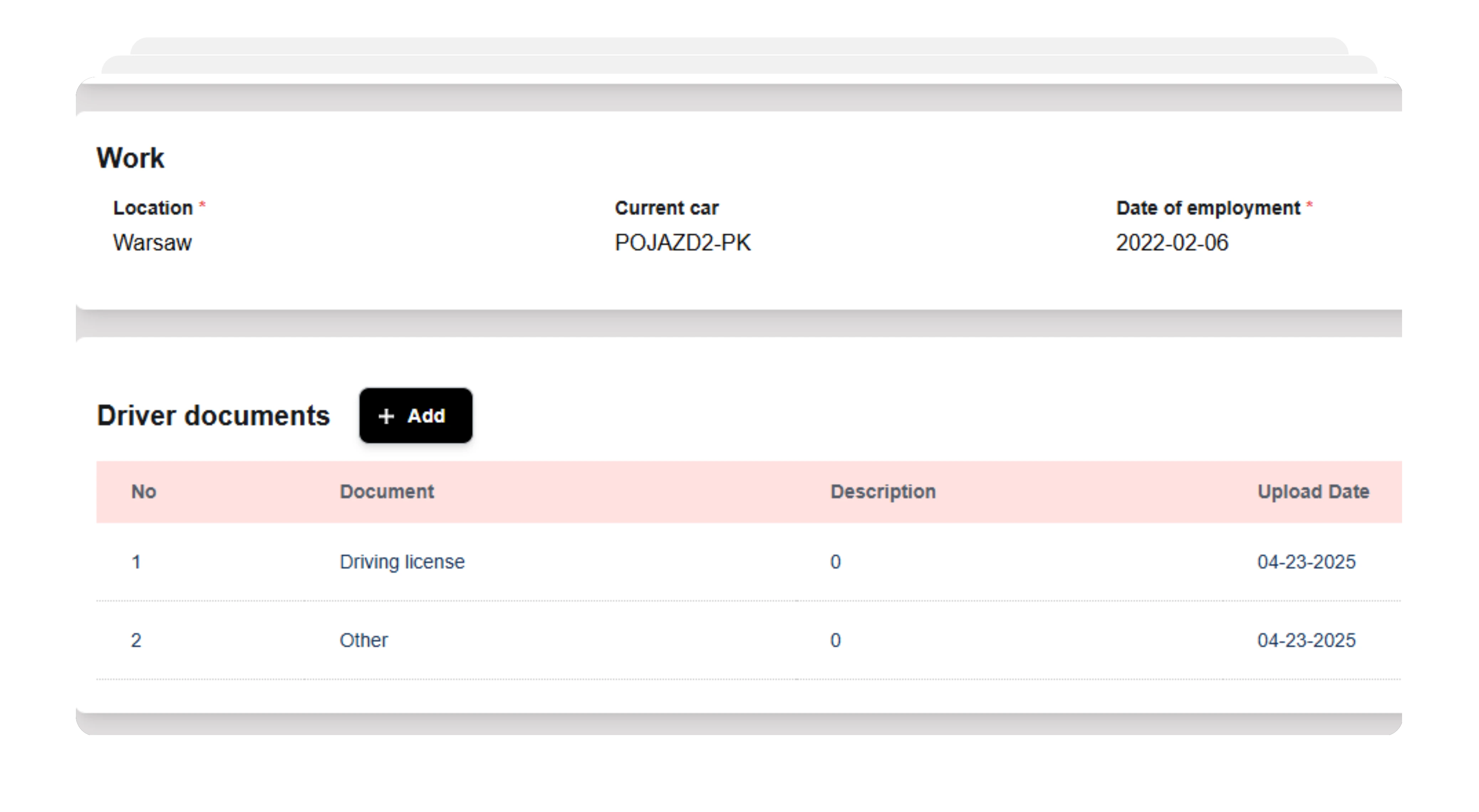Image resolution: width=1479 pixels, height=812 pixels.
Task: Click the Date of employment label
Action: click(1208, 208)
